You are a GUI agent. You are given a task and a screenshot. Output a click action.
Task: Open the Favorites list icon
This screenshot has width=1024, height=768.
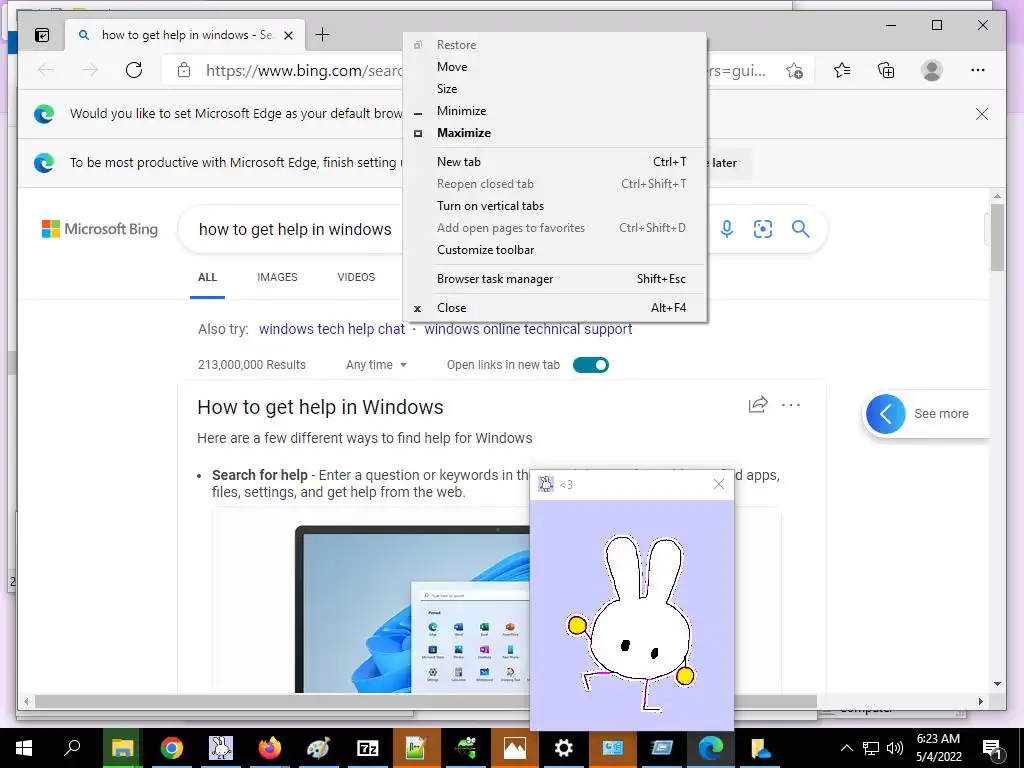click(842, 70)
